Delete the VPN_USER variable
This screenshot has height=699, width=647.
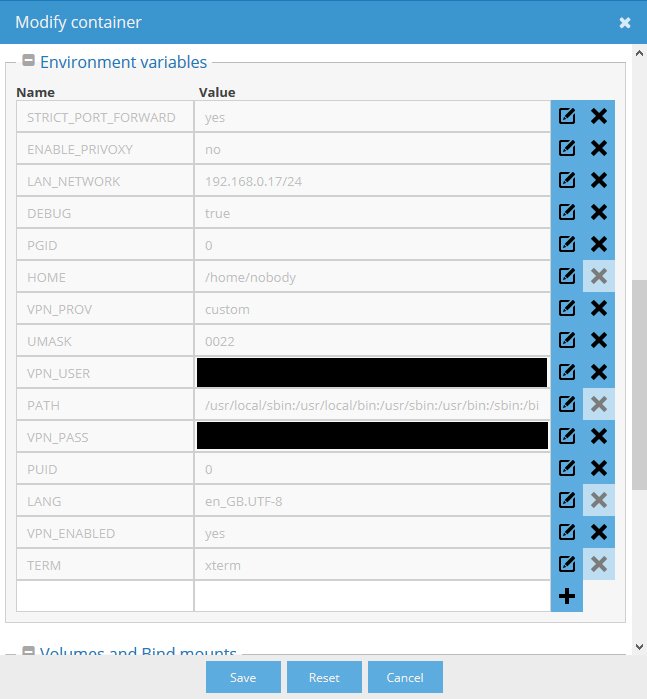599,372
